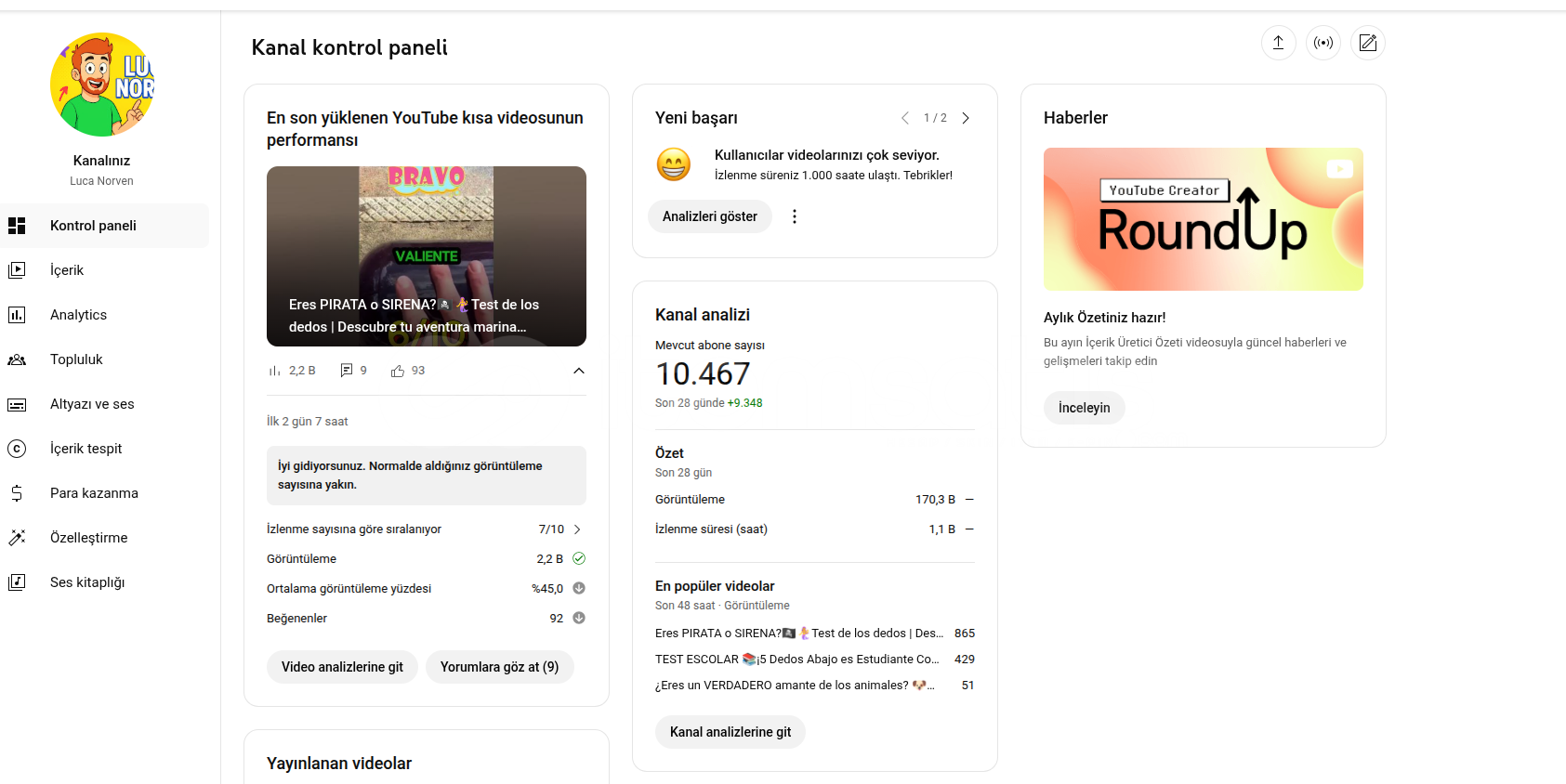Viewport: 1566px width, 784px height.
Task: Open the latest Short video thumbnail
Action: [x=426, y=255]
